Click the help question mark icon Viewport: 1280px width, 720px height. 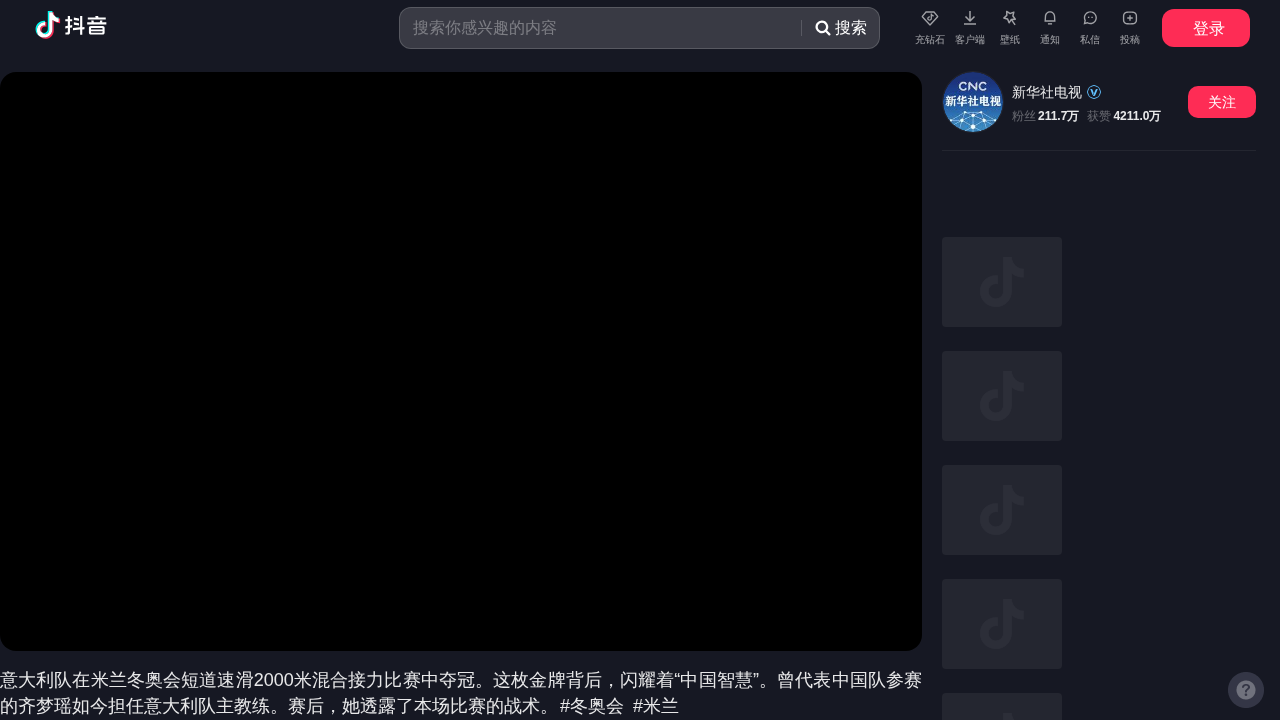(x=1245, y=690)
